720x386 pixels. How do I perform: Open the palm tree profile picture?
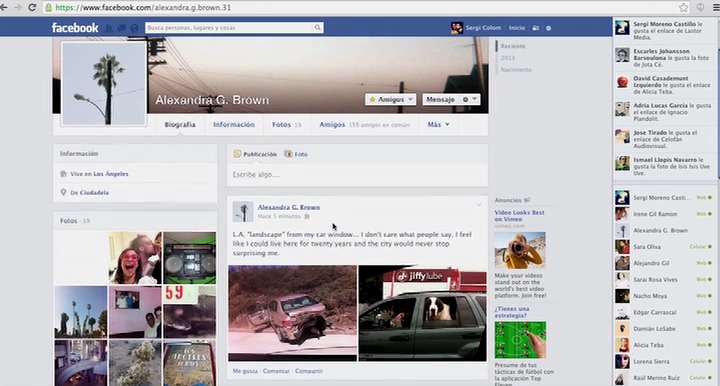coord(104,84)
